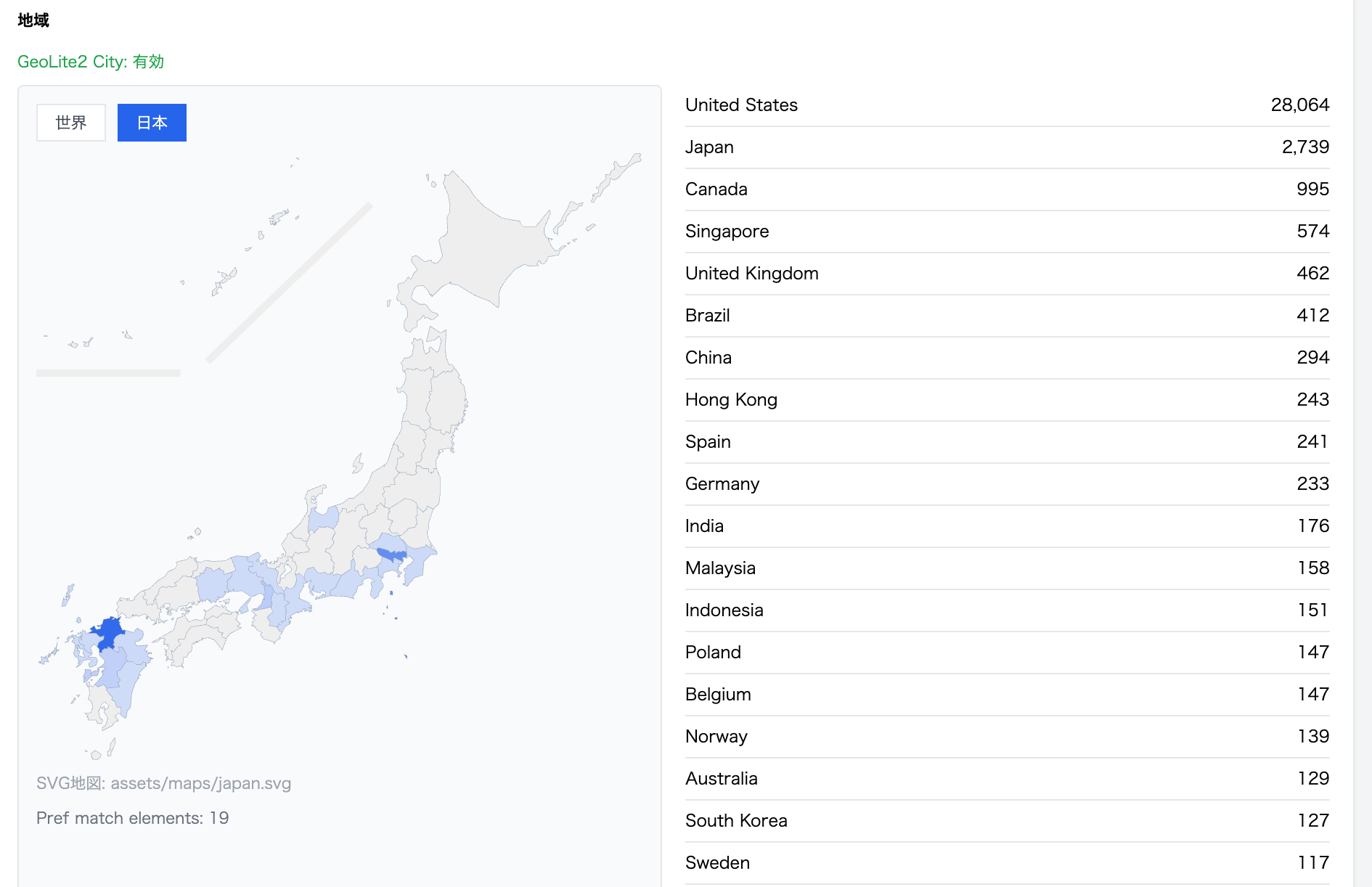Click the GeoLite2 City status text
Viewport: 1372px width, 887px height.
point(91,62)
